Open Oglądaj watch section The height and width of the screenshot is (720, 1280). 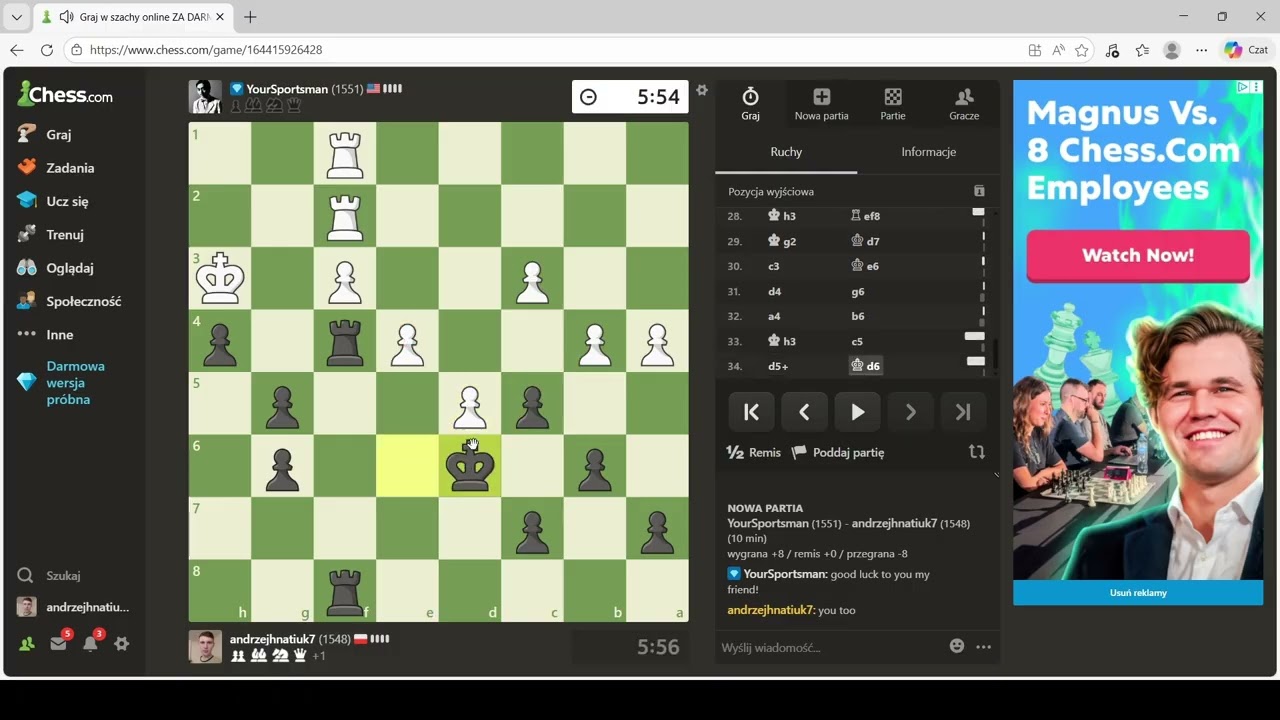tap(56, 268)
